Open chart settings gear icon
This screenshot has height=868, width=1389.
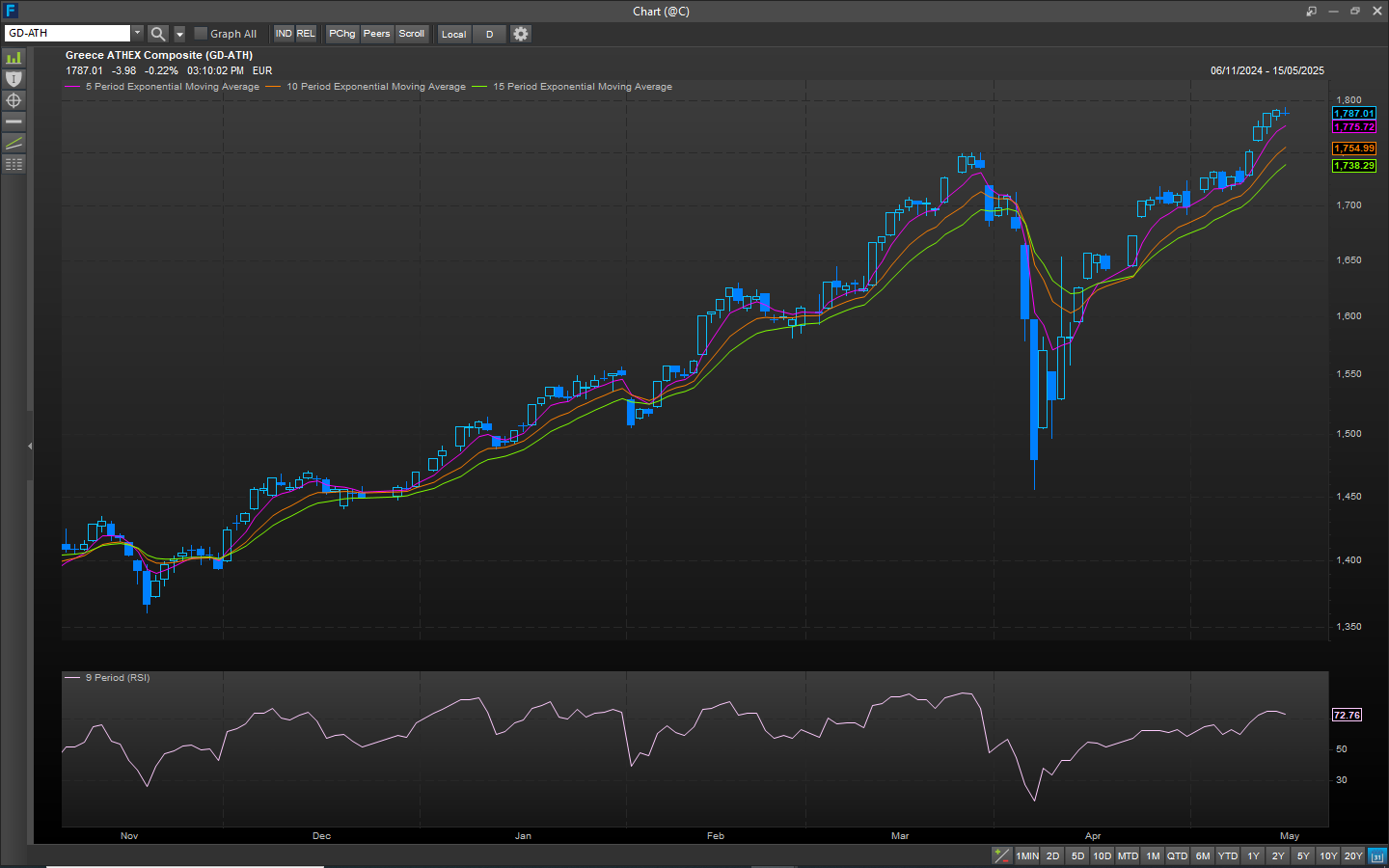[521, 34]
